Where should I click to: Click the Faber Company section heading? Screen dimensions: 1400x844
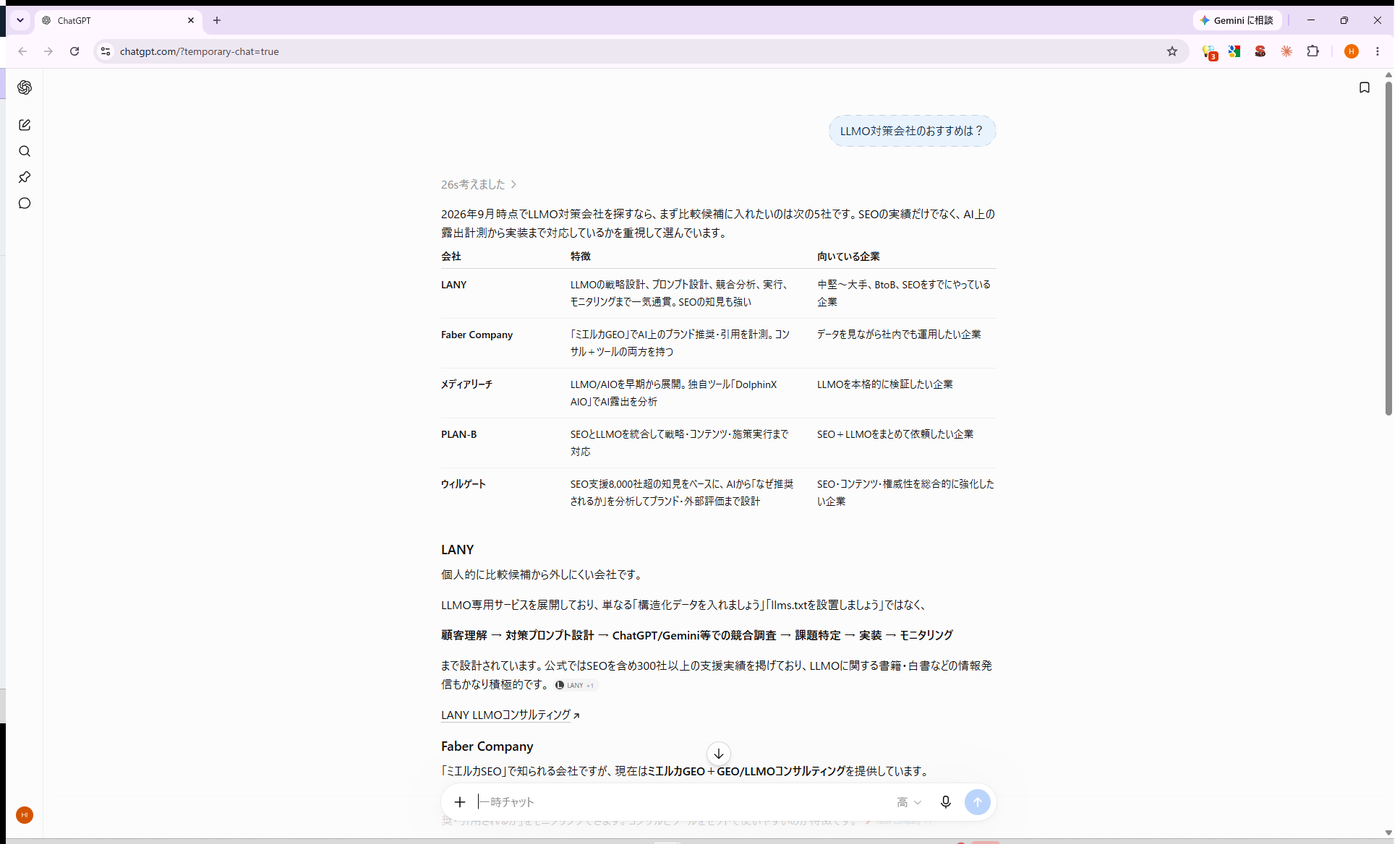pyautogui.click(x=487, y=747)
